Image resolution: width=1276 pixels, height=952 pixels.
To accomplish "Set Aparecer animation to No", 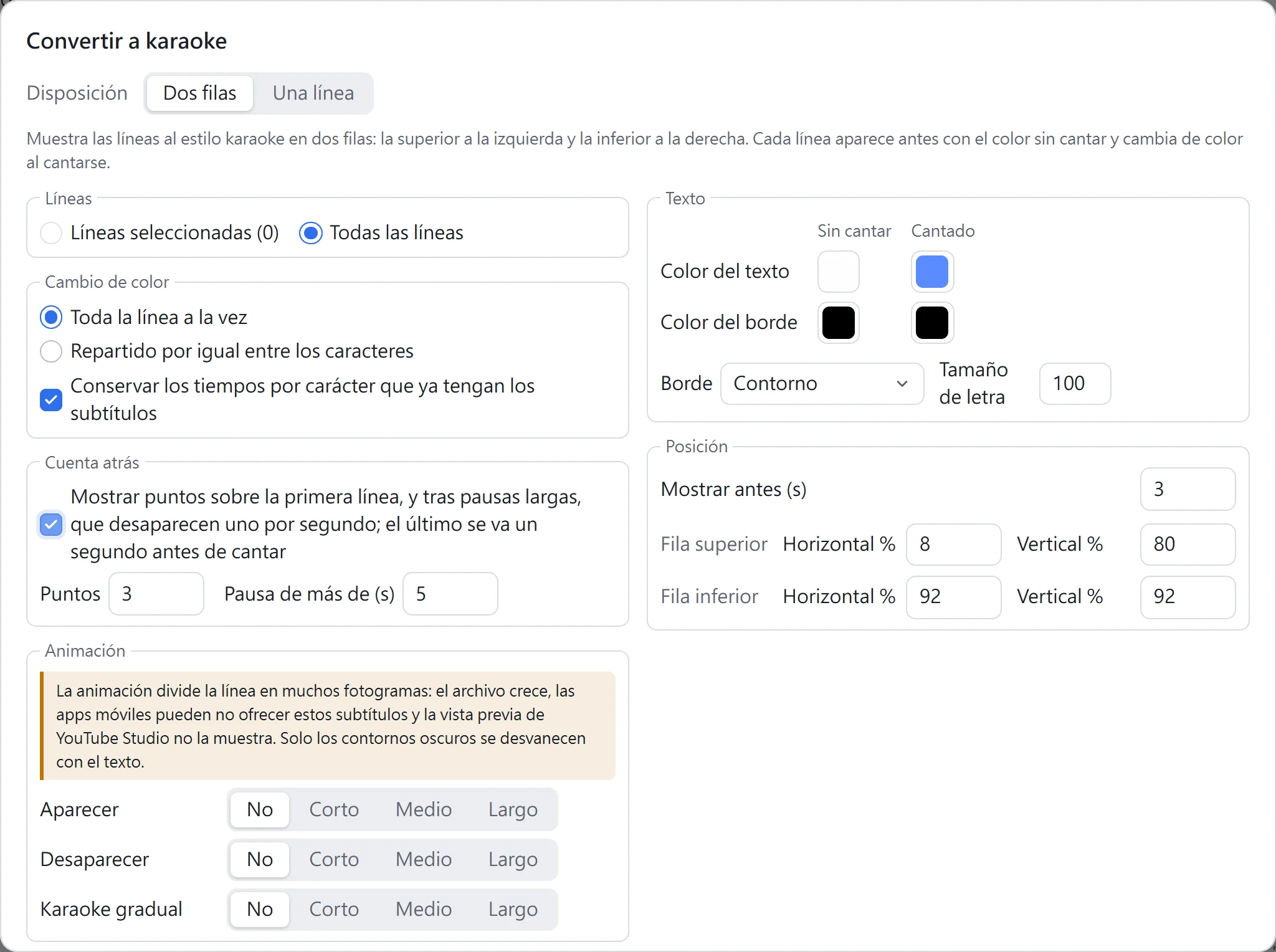I will [260, 810].
